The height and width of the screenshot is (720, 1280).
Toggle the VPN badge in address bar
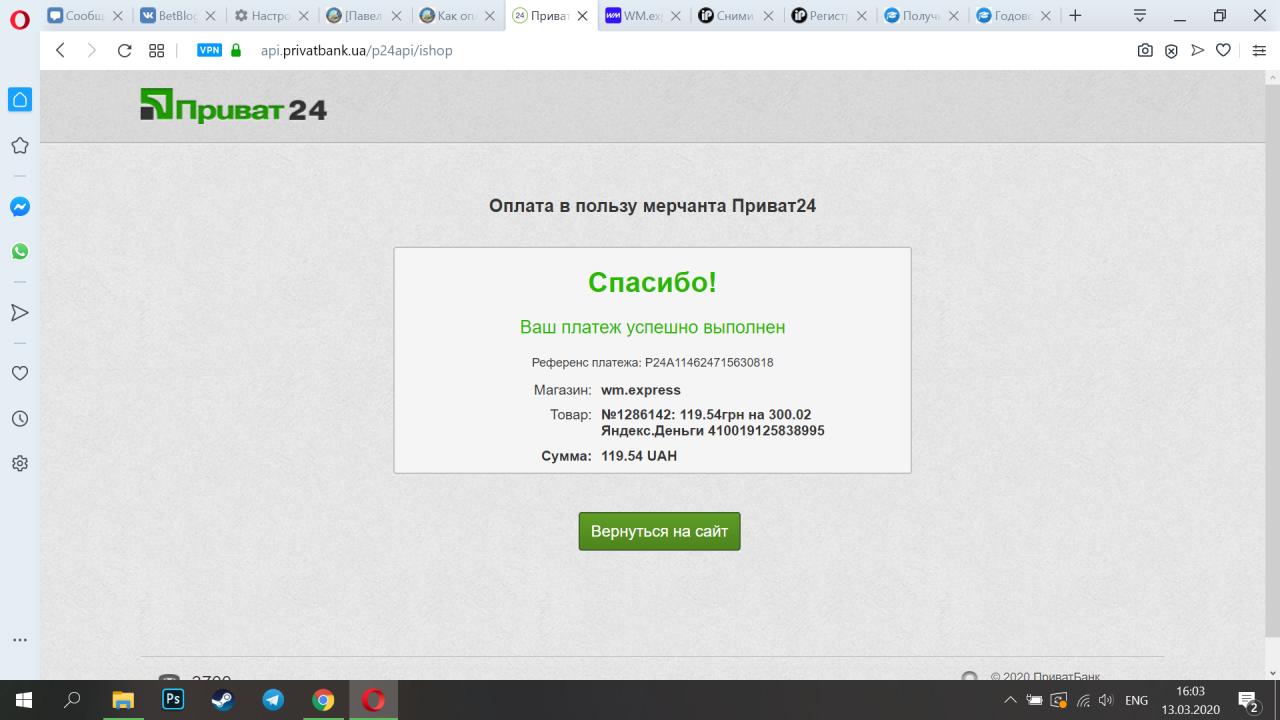tap(209, 50)
